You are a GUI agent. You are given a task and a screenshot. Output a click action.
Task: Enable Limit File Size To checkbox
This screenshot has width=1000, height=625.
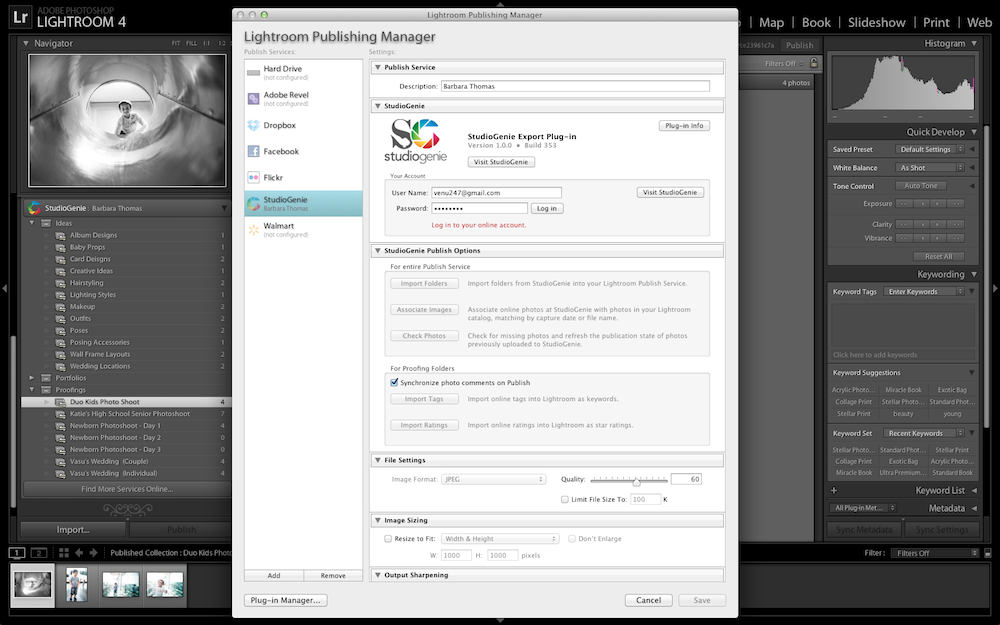[x=564, y=499]
